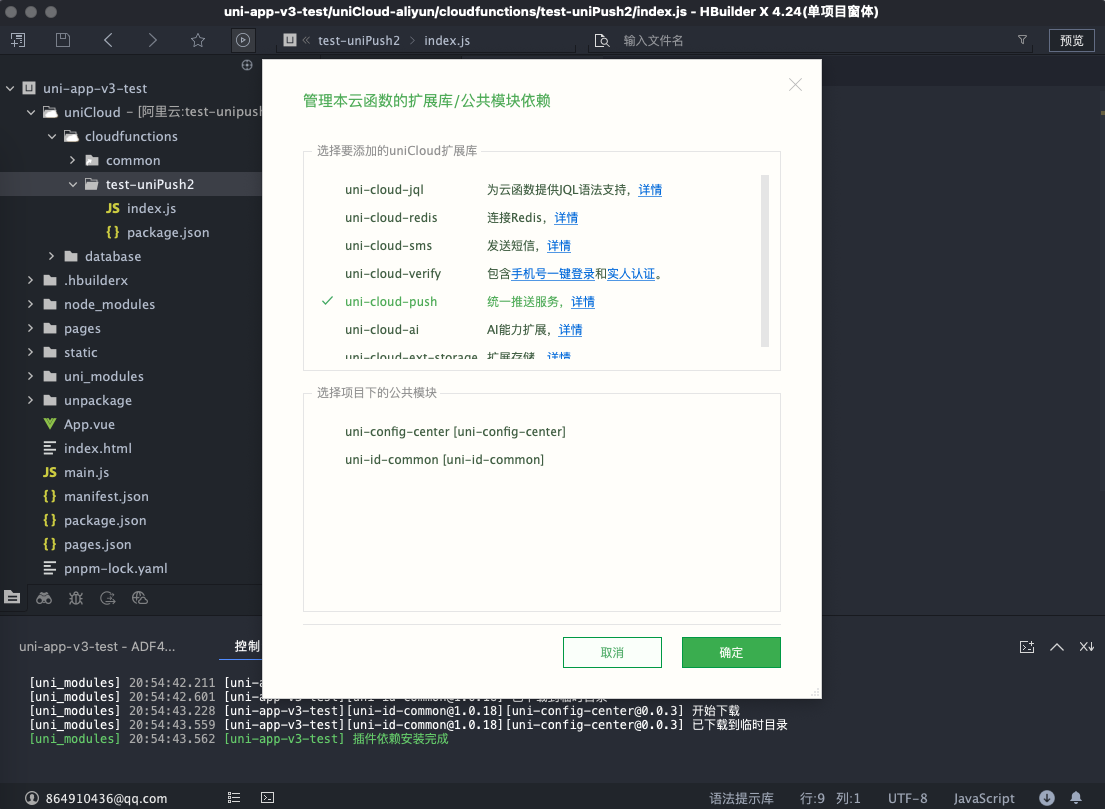
Task: Select the uni-cloud-sms extension
Action: tap(388, 246)
